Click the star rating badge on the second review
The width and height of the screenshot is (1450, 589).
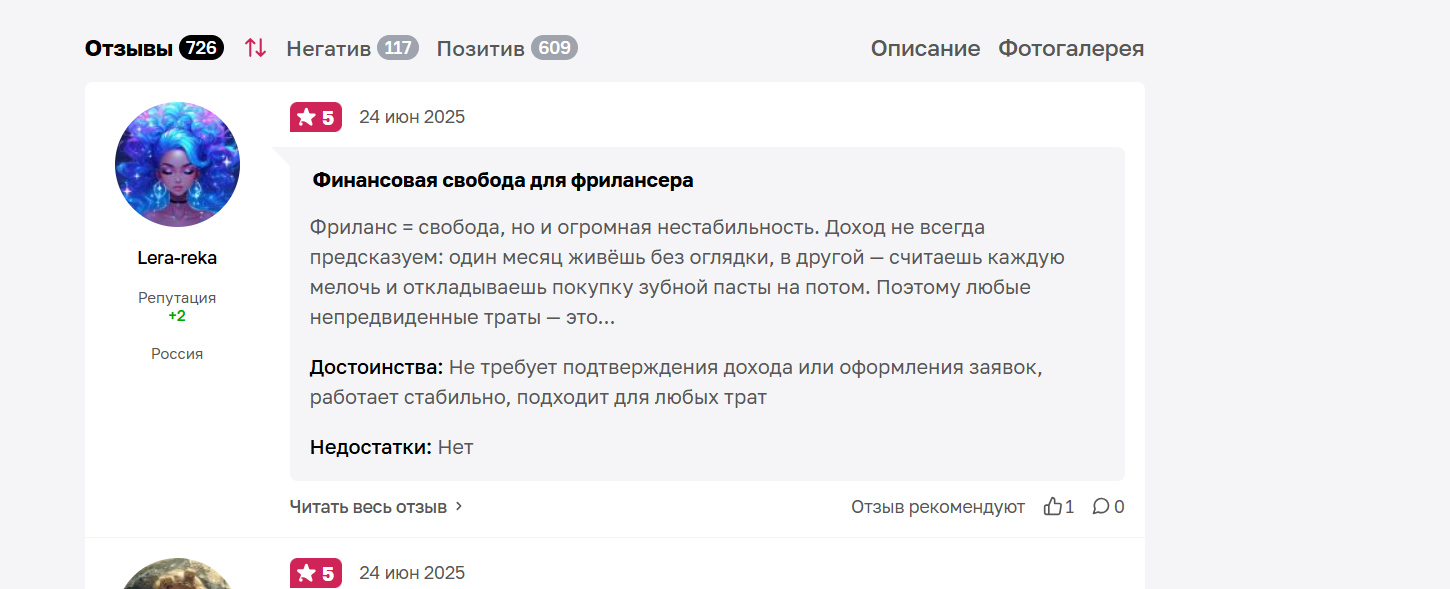(x=316, y=573)
